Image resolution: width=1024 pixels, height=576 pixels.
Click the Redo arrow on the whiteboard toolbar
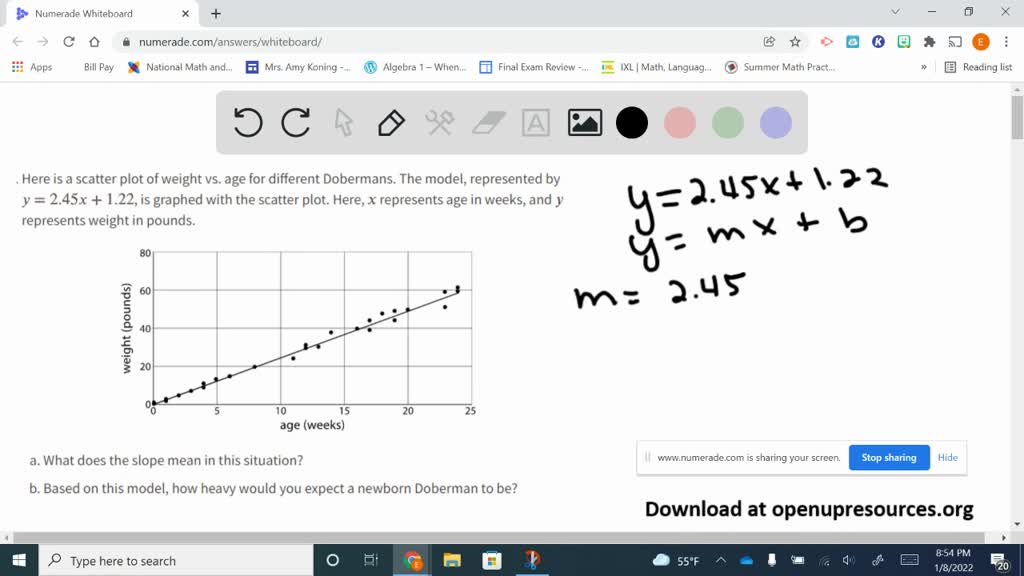click(x=296, y=122)
